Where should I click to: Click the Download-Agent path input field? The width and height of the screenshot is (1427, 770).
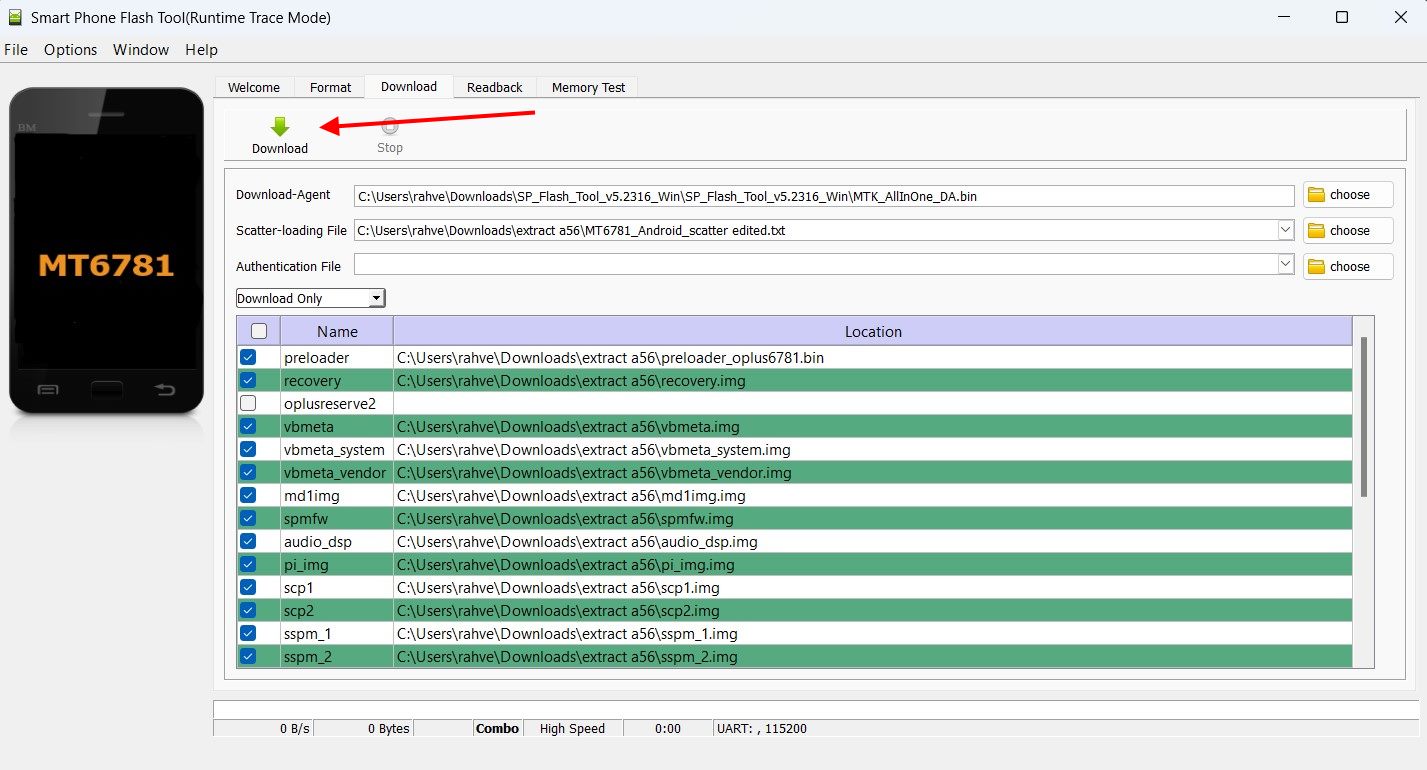click(824, 196)
